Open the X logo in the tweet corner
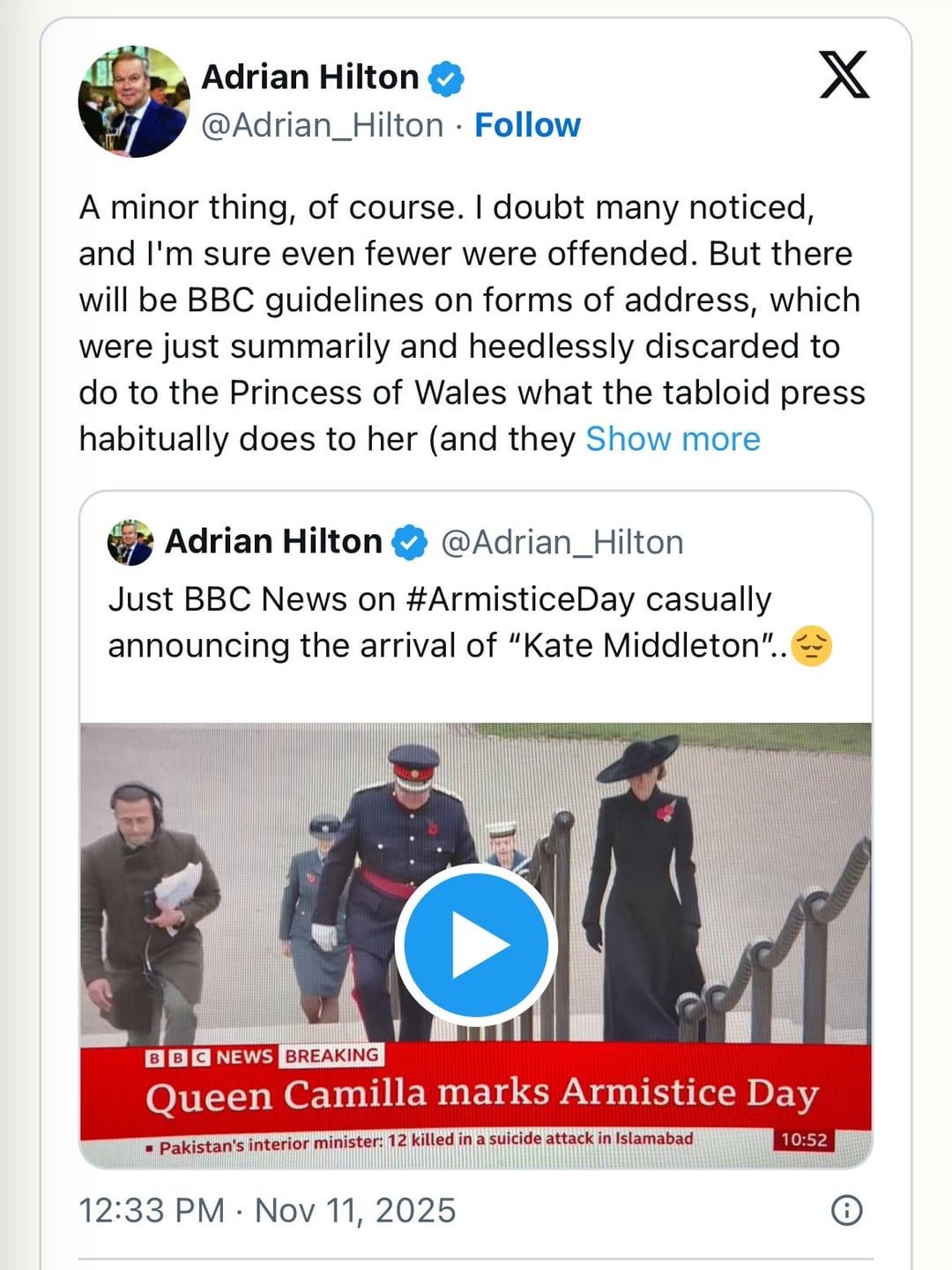 pyautogui.click(x=844, y=75)
